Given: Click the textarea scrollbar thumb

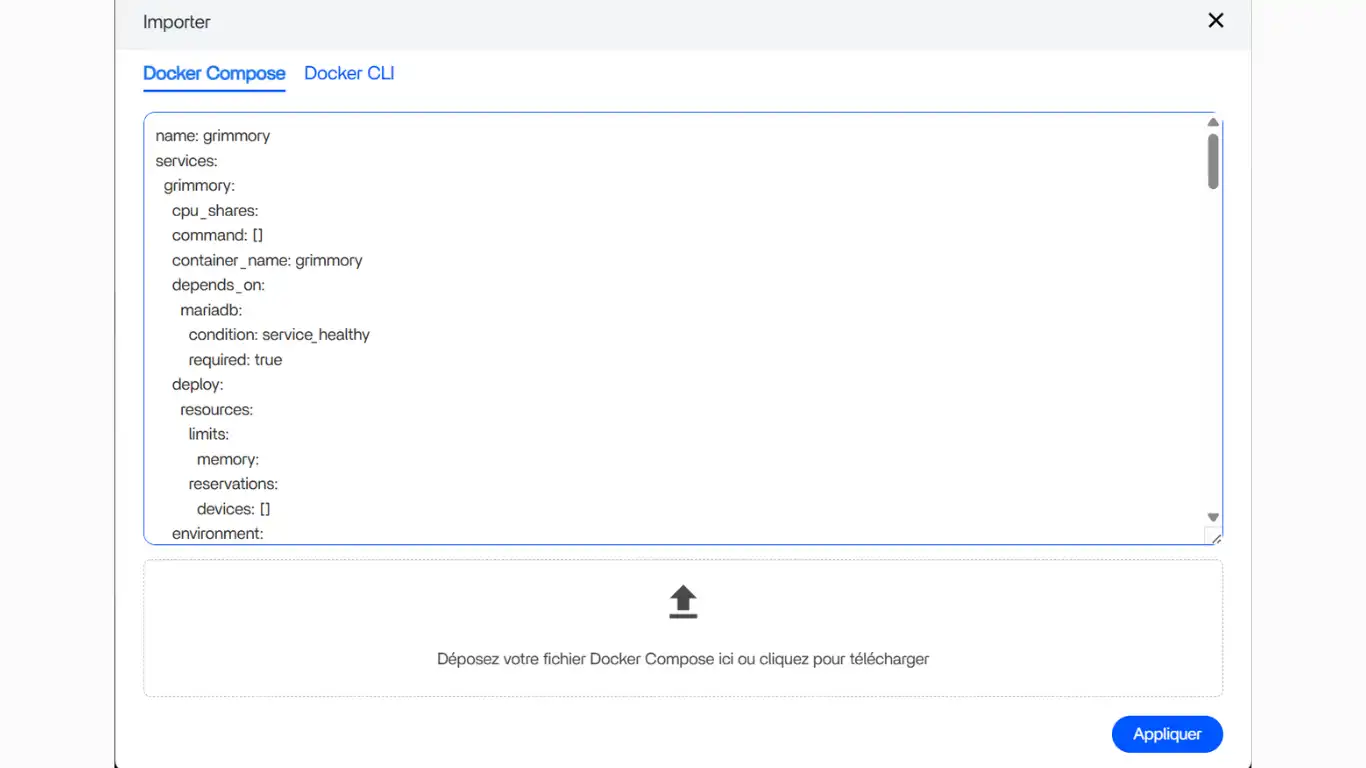Looking at the screenshot, I should point(1213,161).
